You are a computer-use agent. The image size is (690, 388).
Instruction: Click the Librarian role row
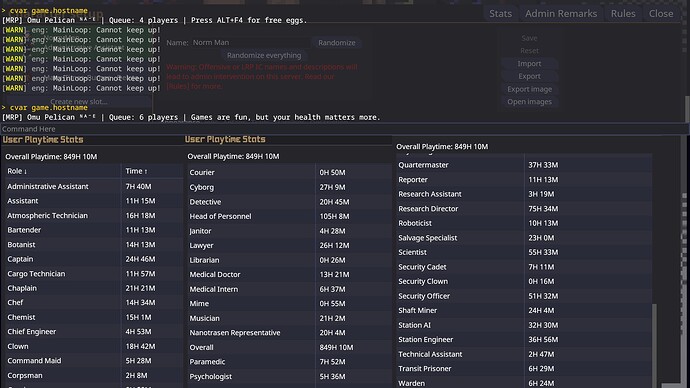(x=289, y=260)
